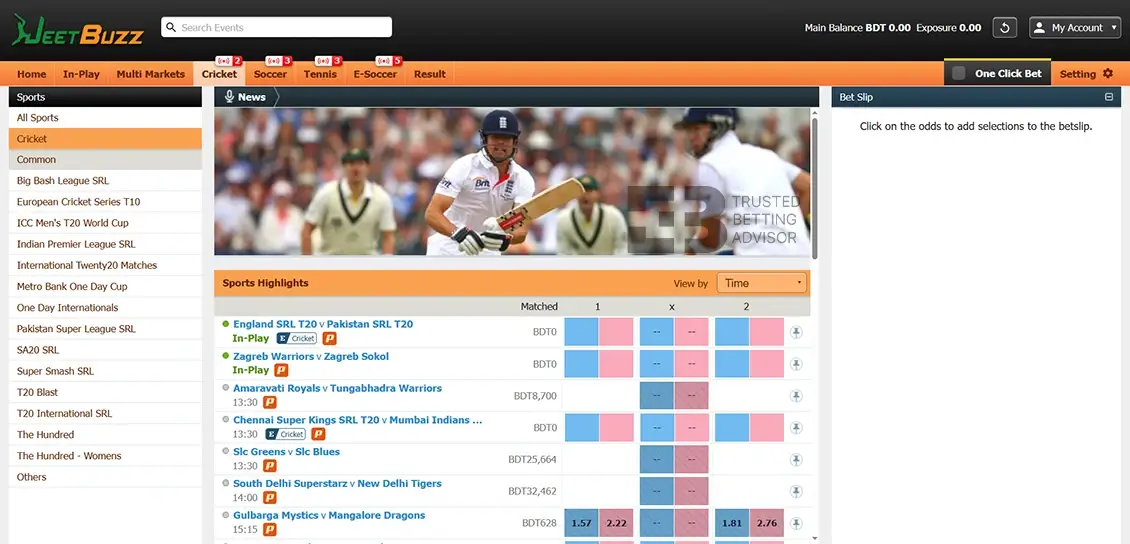The image size is (1130, 544).
Task: Open the Result tab
Action: 430,73
